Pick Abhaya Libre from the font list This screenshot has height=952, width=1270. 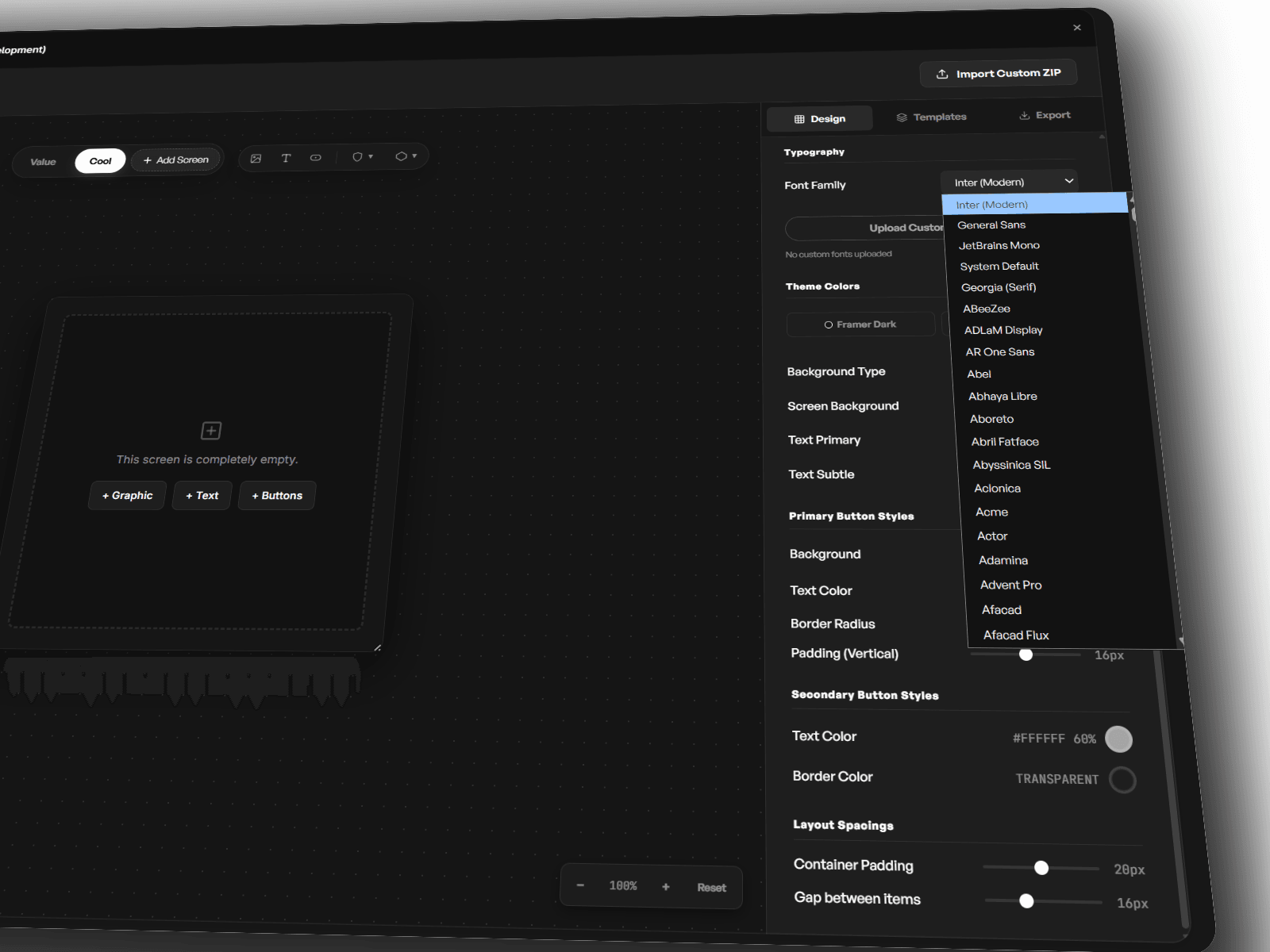click(1003, 396)
